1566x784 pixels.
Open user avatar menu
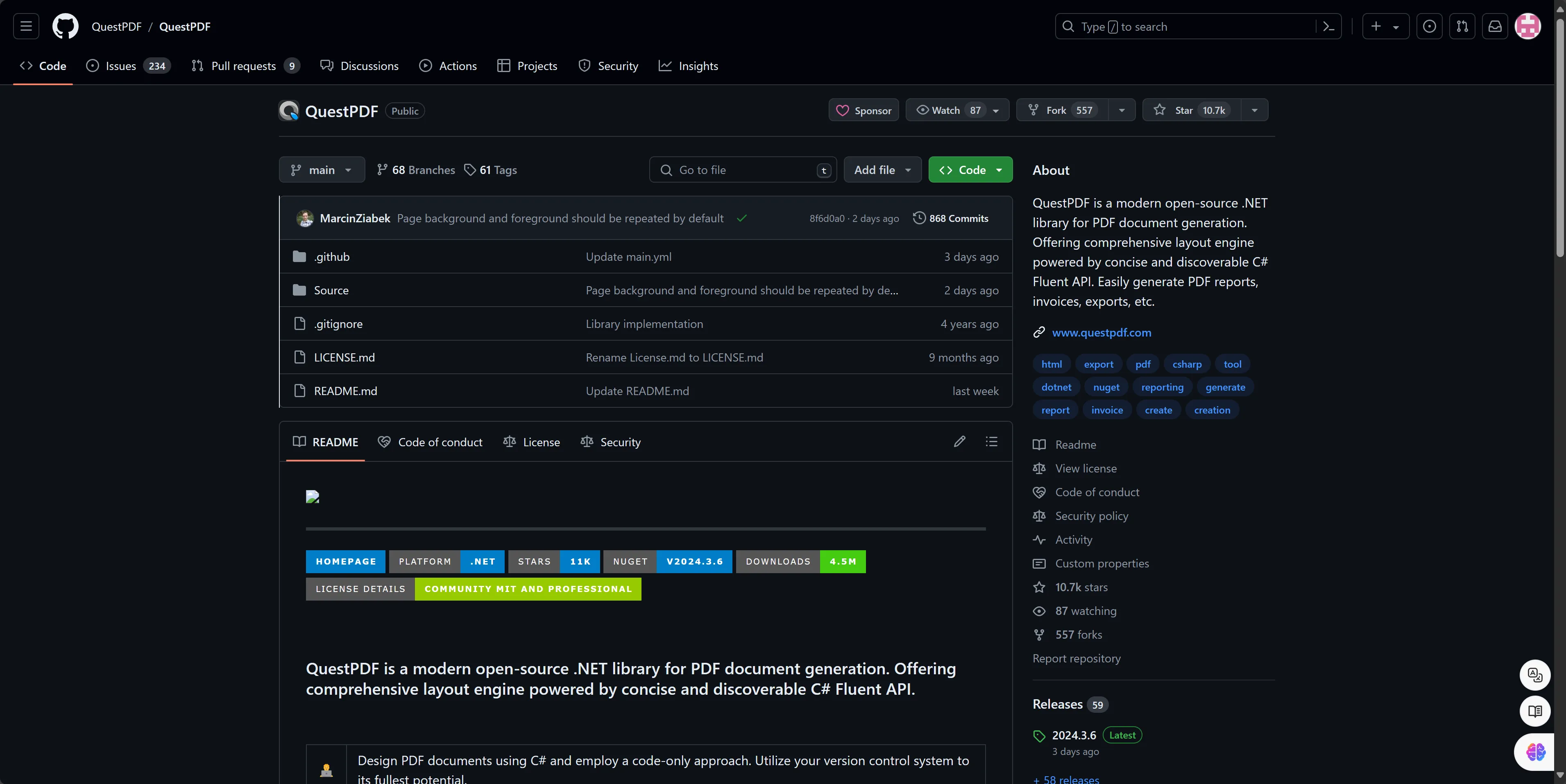(1528, 26)
